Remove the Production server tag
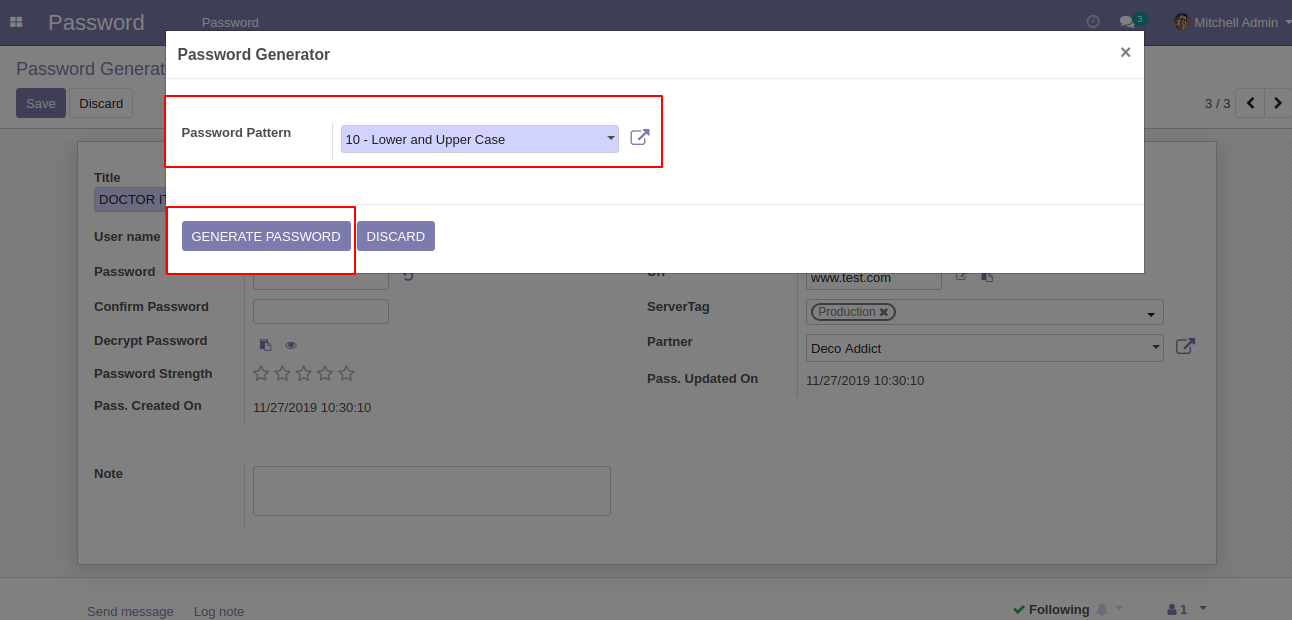 tap(884, 312)
